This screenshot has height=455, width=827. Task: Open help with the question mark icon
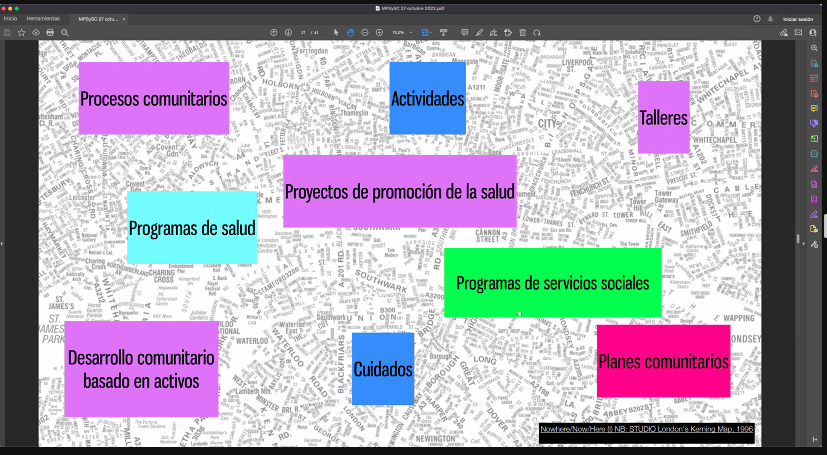[757, 18]
